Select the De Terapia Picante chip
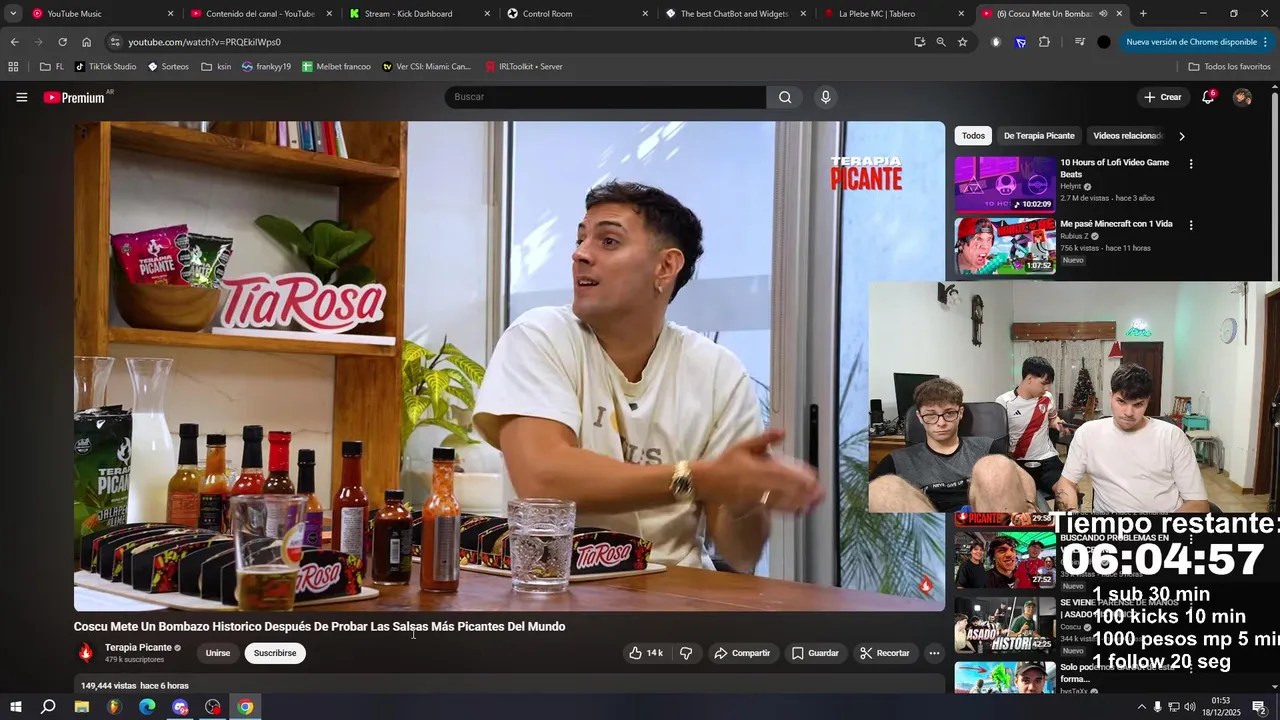 (1039, 135)
